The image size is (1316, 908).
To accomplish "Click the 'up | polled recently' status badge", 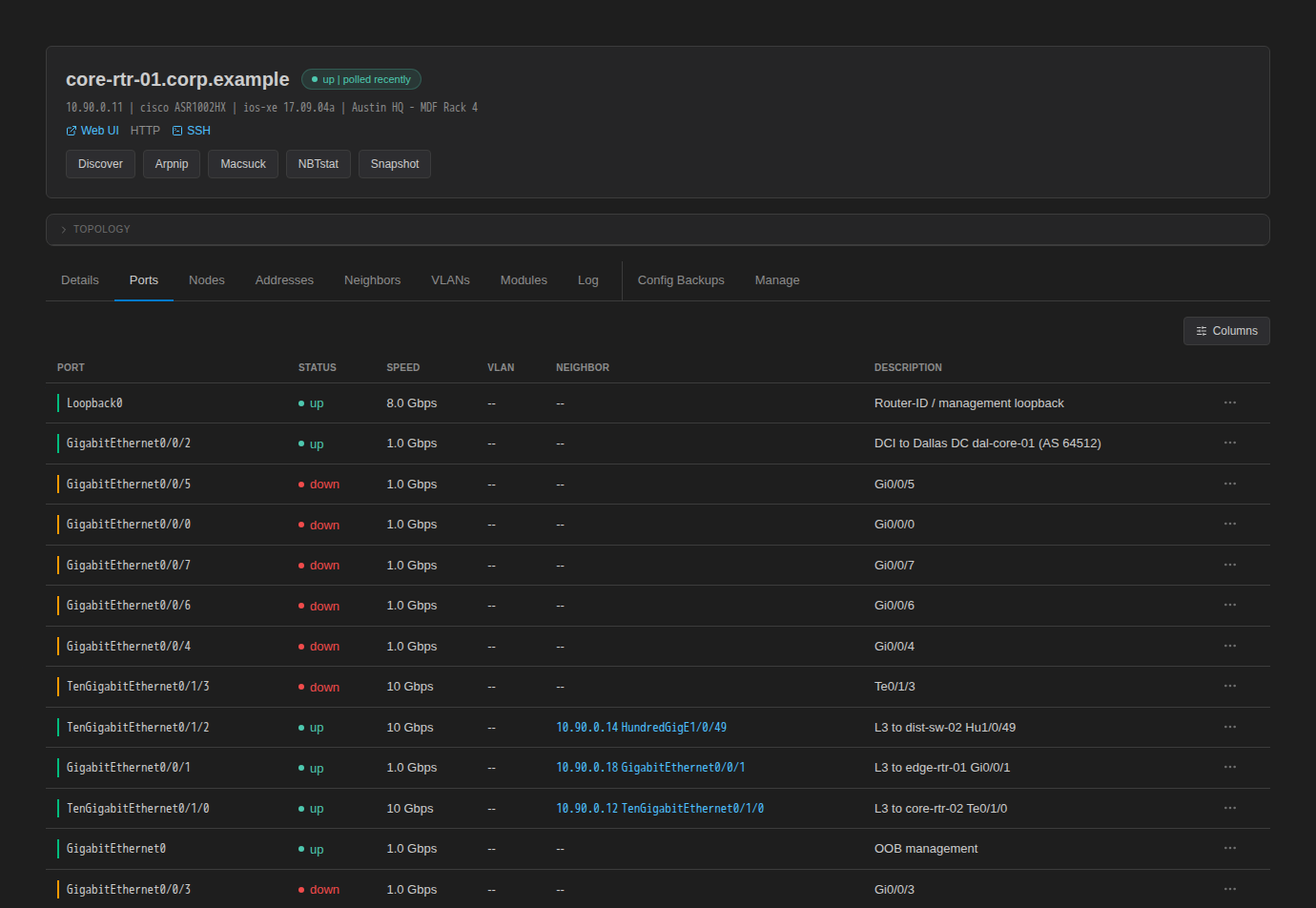I will (361, 79).
